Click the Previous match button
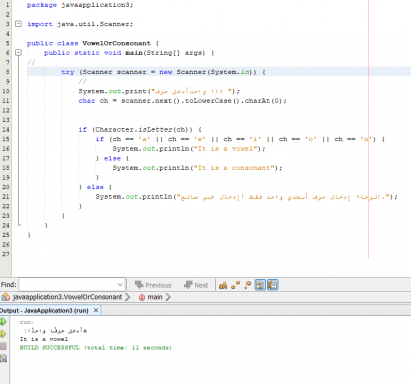411x384 pixels. tap(153, 285)
